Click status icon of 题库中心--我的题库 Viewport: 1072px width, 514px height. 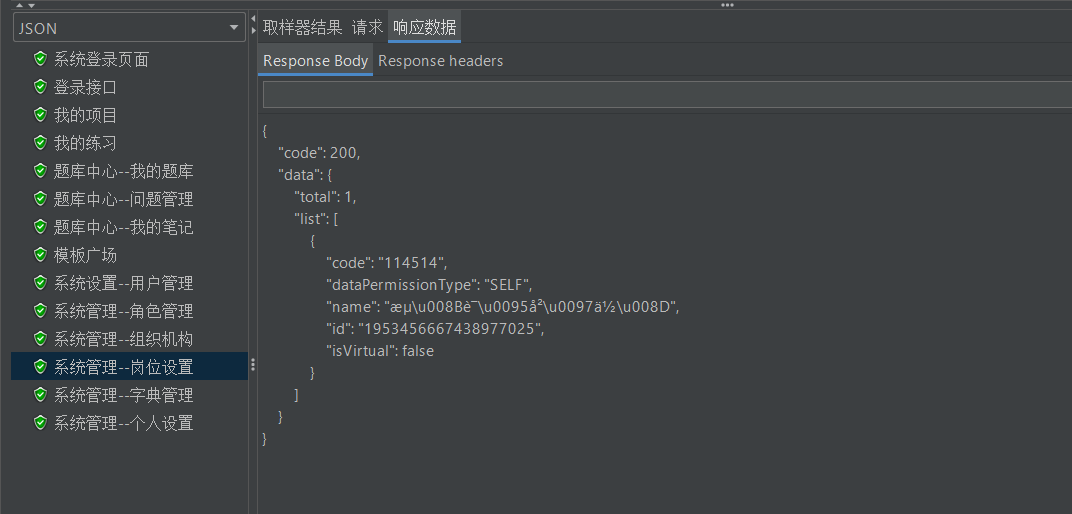tap(40, 171)
